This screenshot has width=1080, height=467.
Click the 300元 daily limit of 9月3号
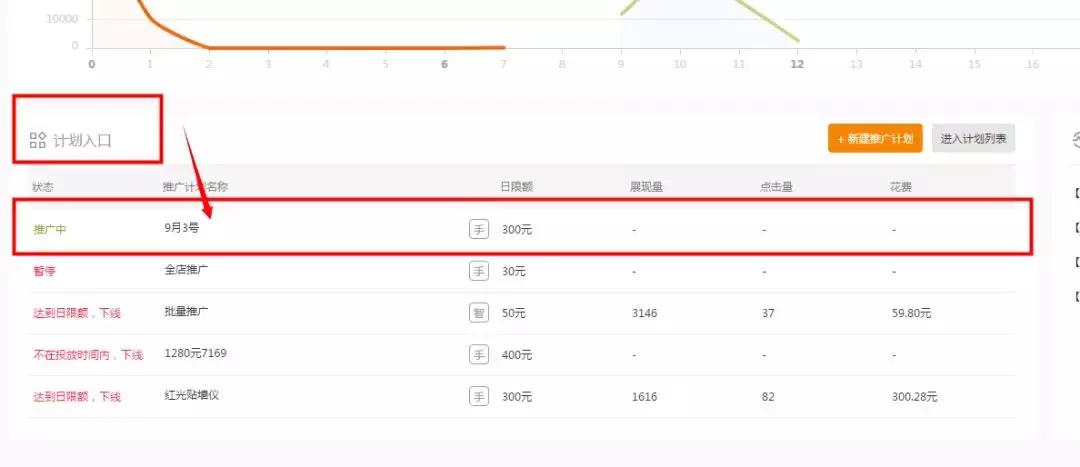pos(517,229)
